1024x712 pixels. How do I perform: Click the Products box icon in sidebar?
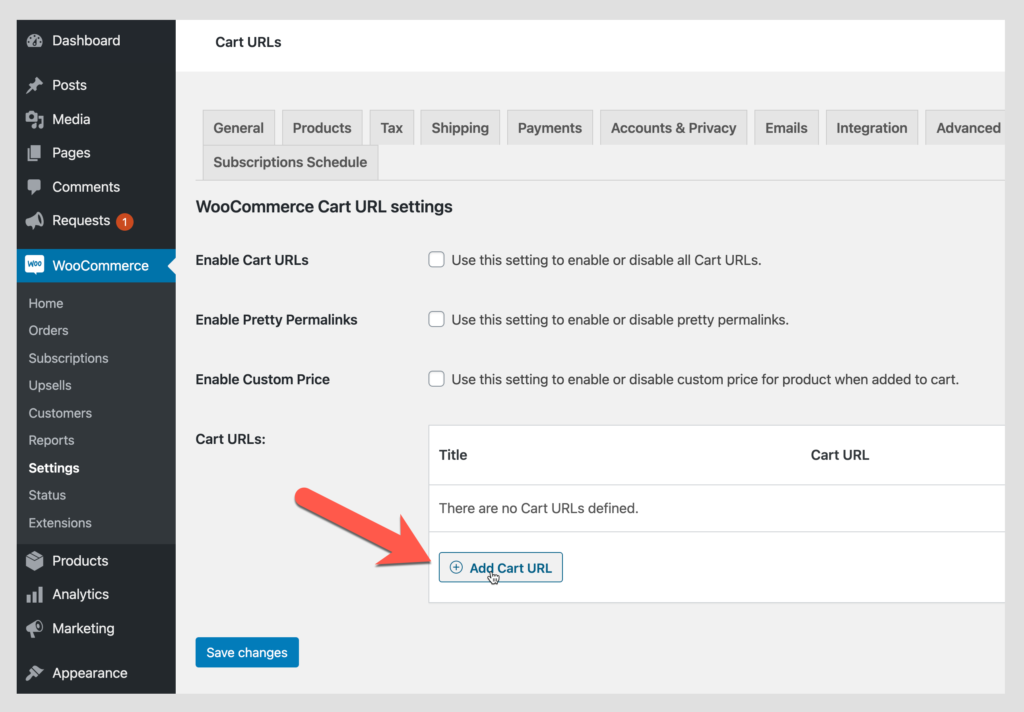click(x=35, y=560)
